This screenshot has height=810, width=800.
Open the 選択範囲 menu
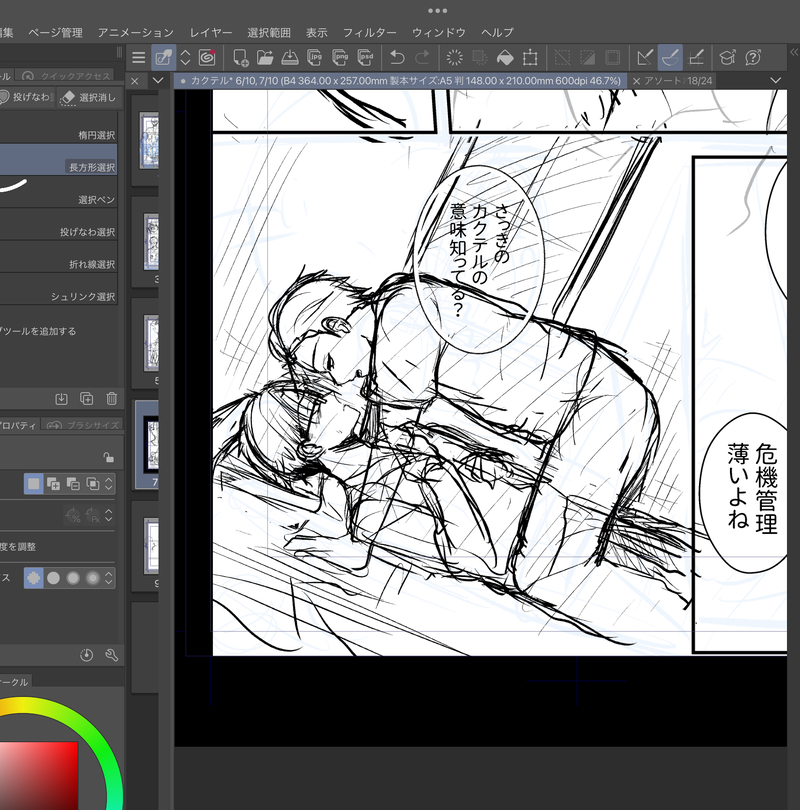click(x=269, y=33)
